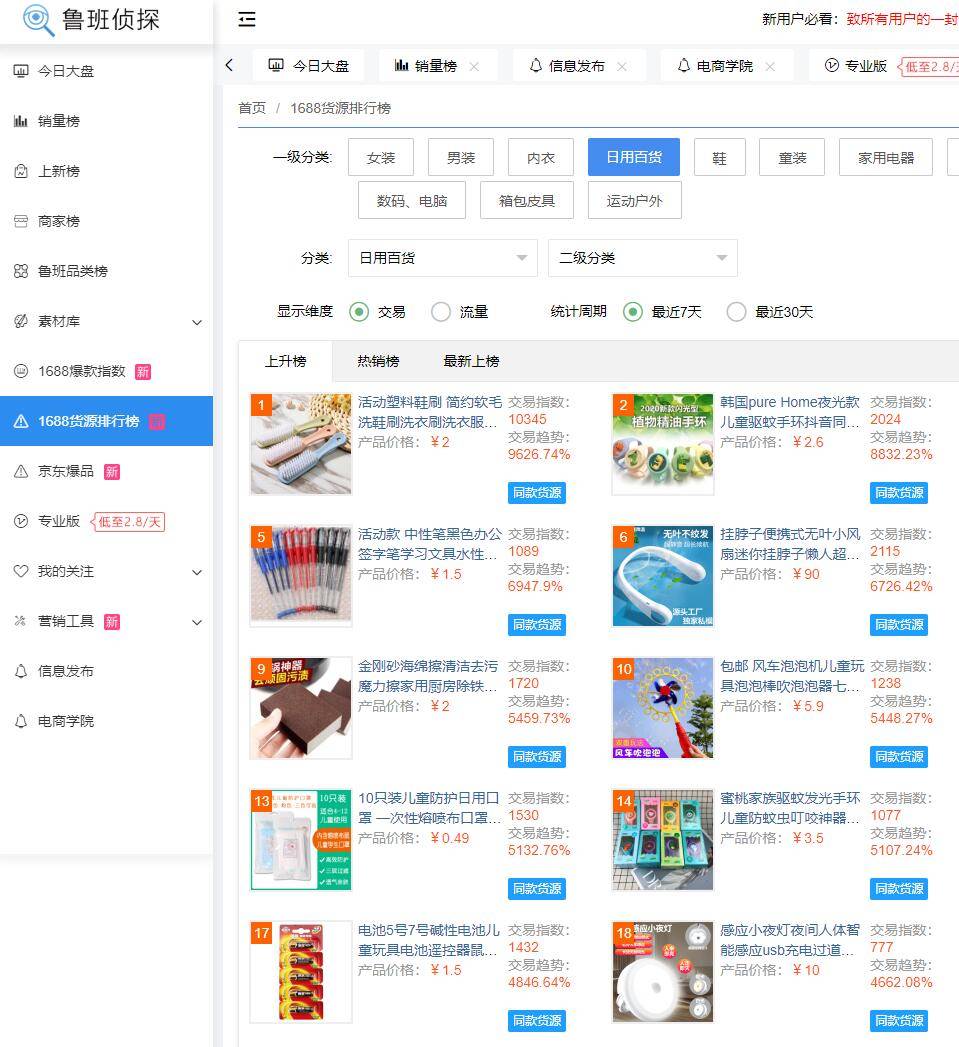The image size is (959, 1047).
Task: Open 上新榜 sidebar icon
Action: (21, 171)
